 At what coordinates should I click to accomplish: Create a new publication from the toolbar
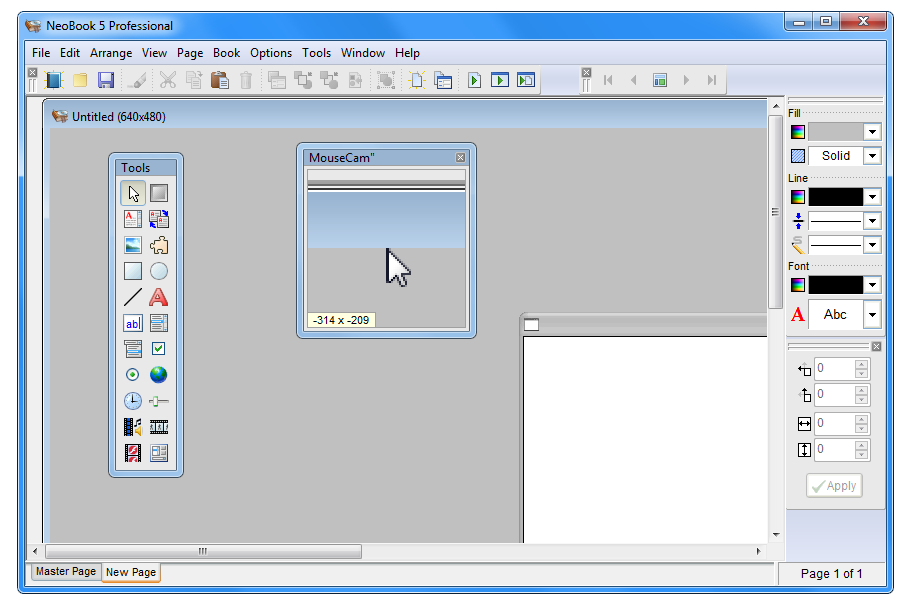click(x=54, y=80)
